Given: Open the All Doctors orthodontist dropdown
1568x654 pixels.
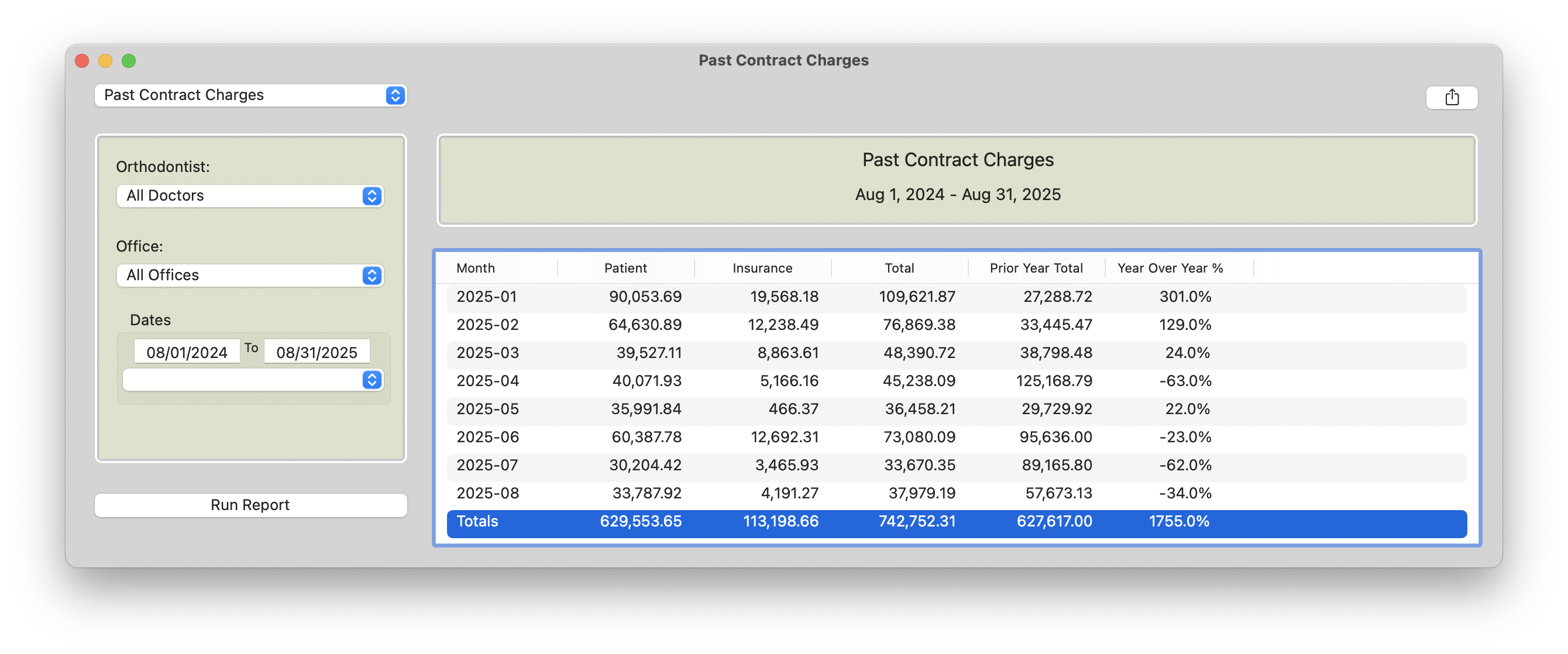Looking at the screenshot, I should click(250, 195).
